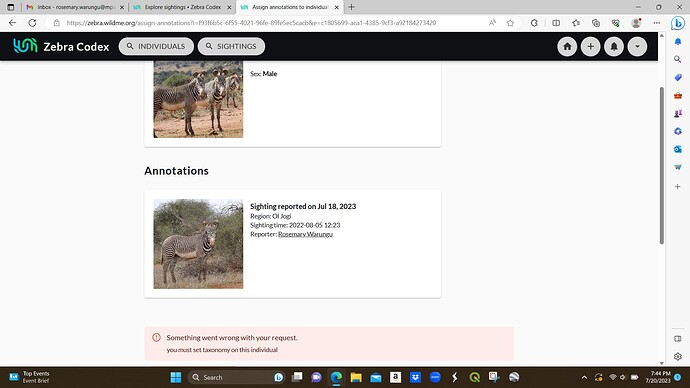This screenshot has height=388, width=690.
Task: Open the Favorites list
Action: (576, 23)
